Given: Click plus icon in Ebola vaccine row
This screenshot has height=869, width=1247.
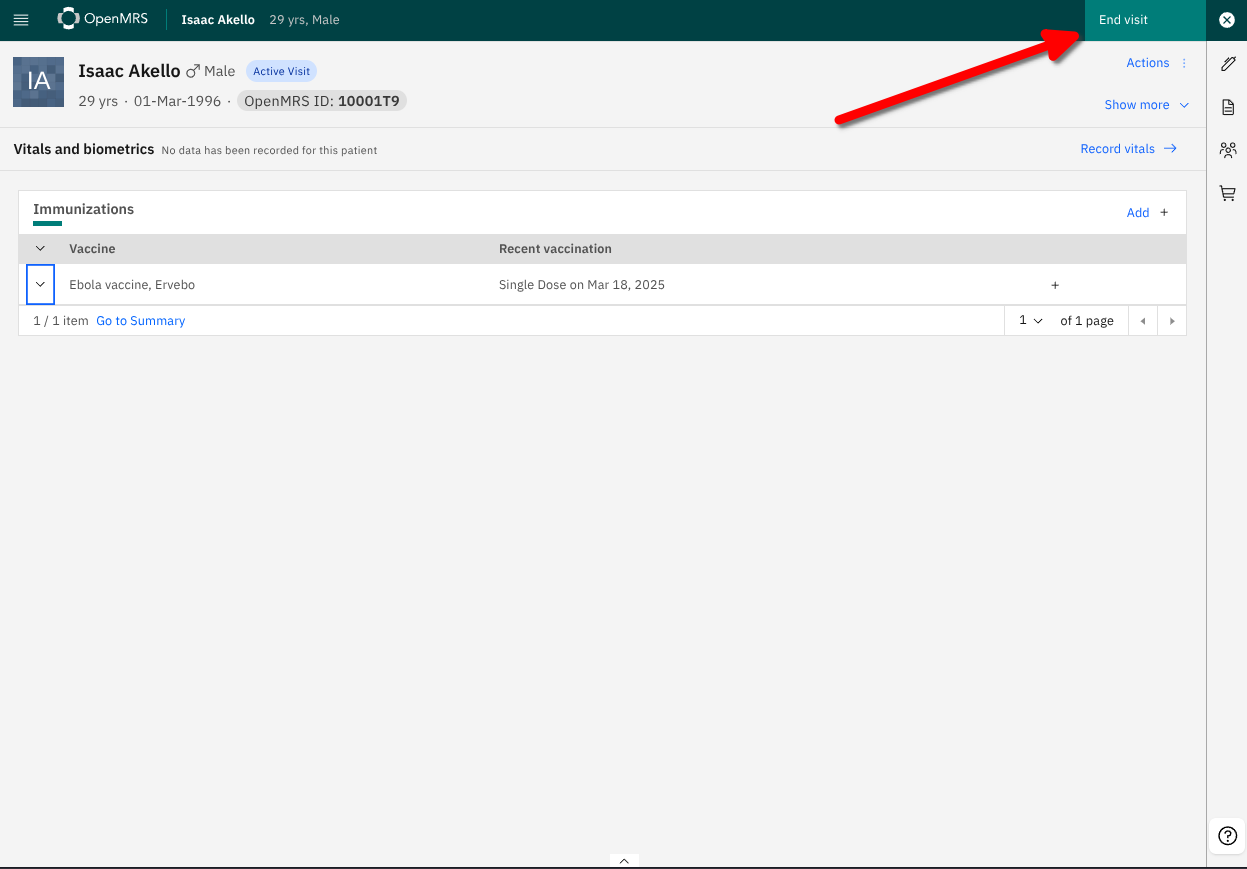Looking at the screenshot, I should click(x=1055, y=285).
